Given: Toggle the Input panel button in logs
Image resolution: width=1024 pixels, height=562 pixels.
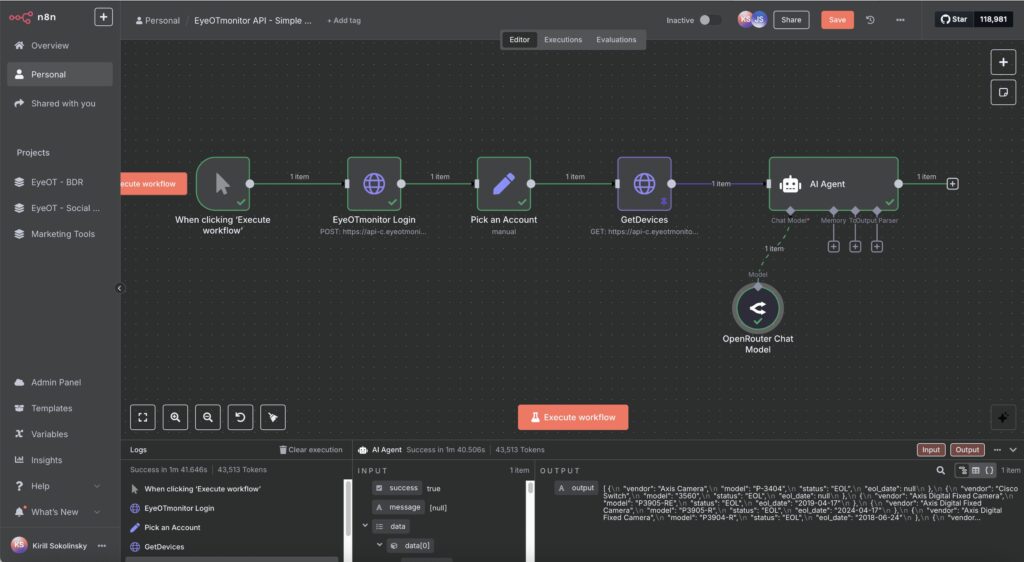Looking at the screenshot, I should pos(931,450).
